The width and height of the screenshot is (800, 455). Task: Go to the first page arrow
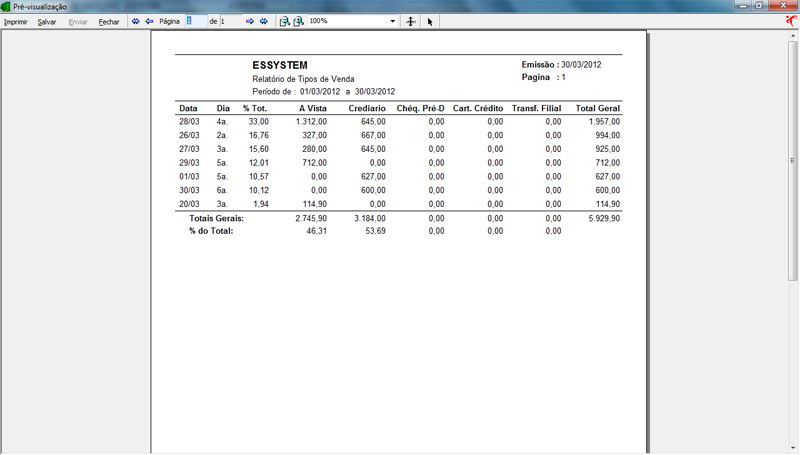(135, 21)
